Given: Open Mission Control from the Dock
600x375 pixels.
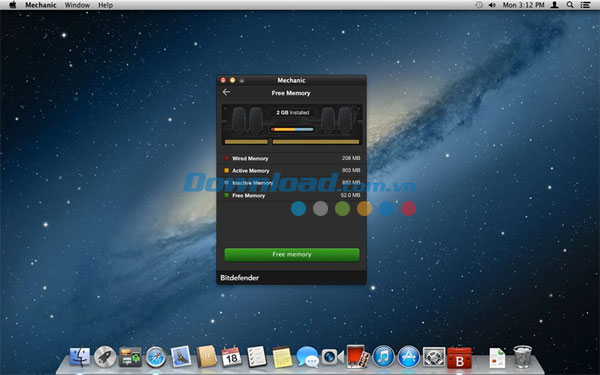Looking at the screenshot, I should click(130, 357).
